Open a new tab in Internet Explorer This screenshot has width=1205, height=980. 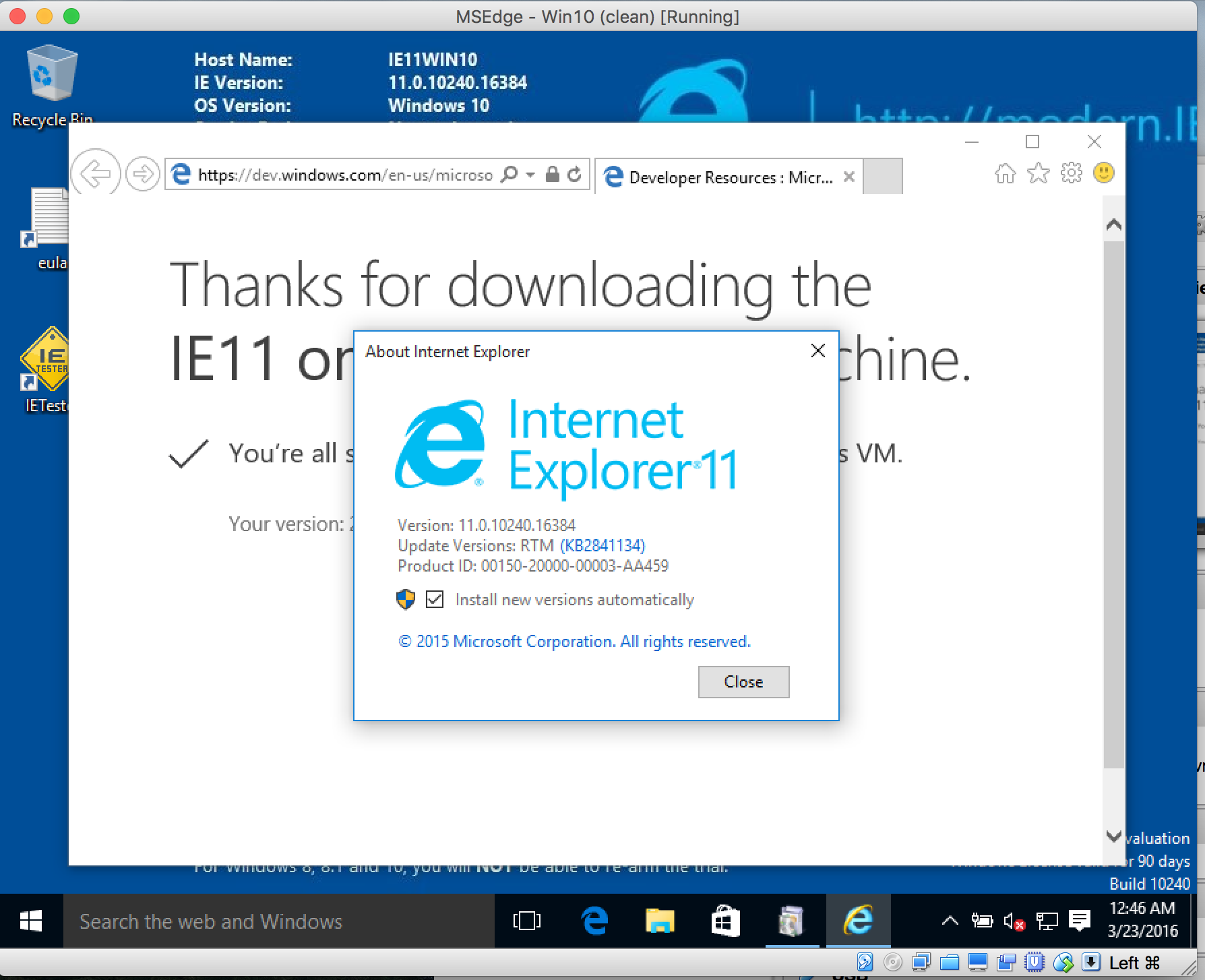click(x=882, y=177)
